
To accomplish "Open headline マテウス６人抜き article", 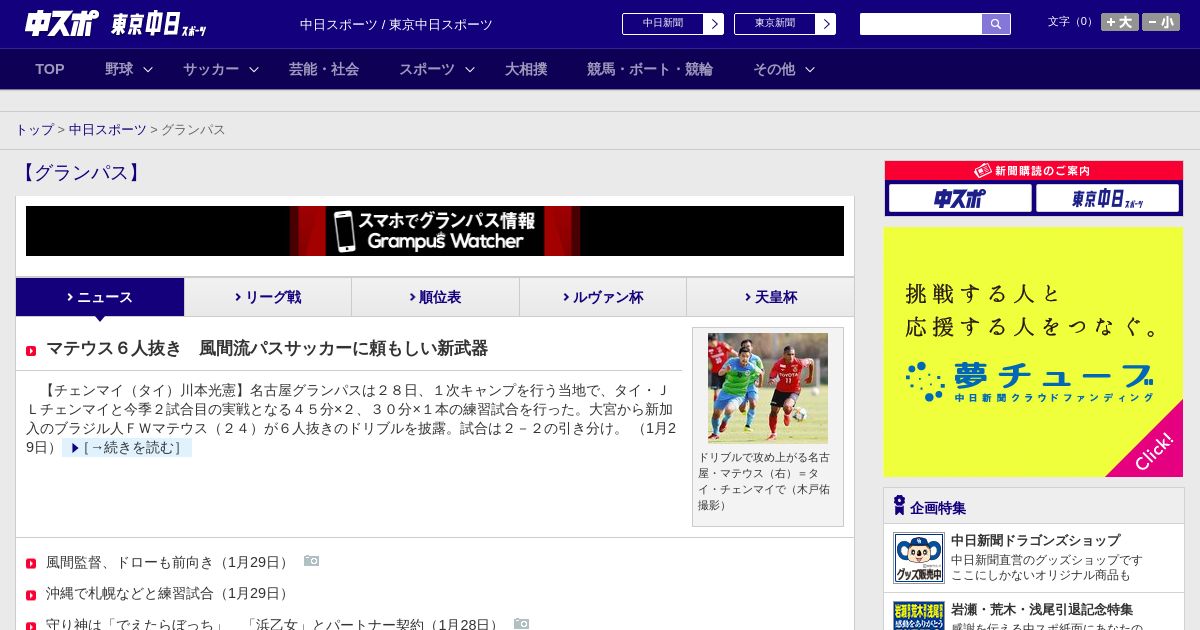I will click(x=267, y=349).
